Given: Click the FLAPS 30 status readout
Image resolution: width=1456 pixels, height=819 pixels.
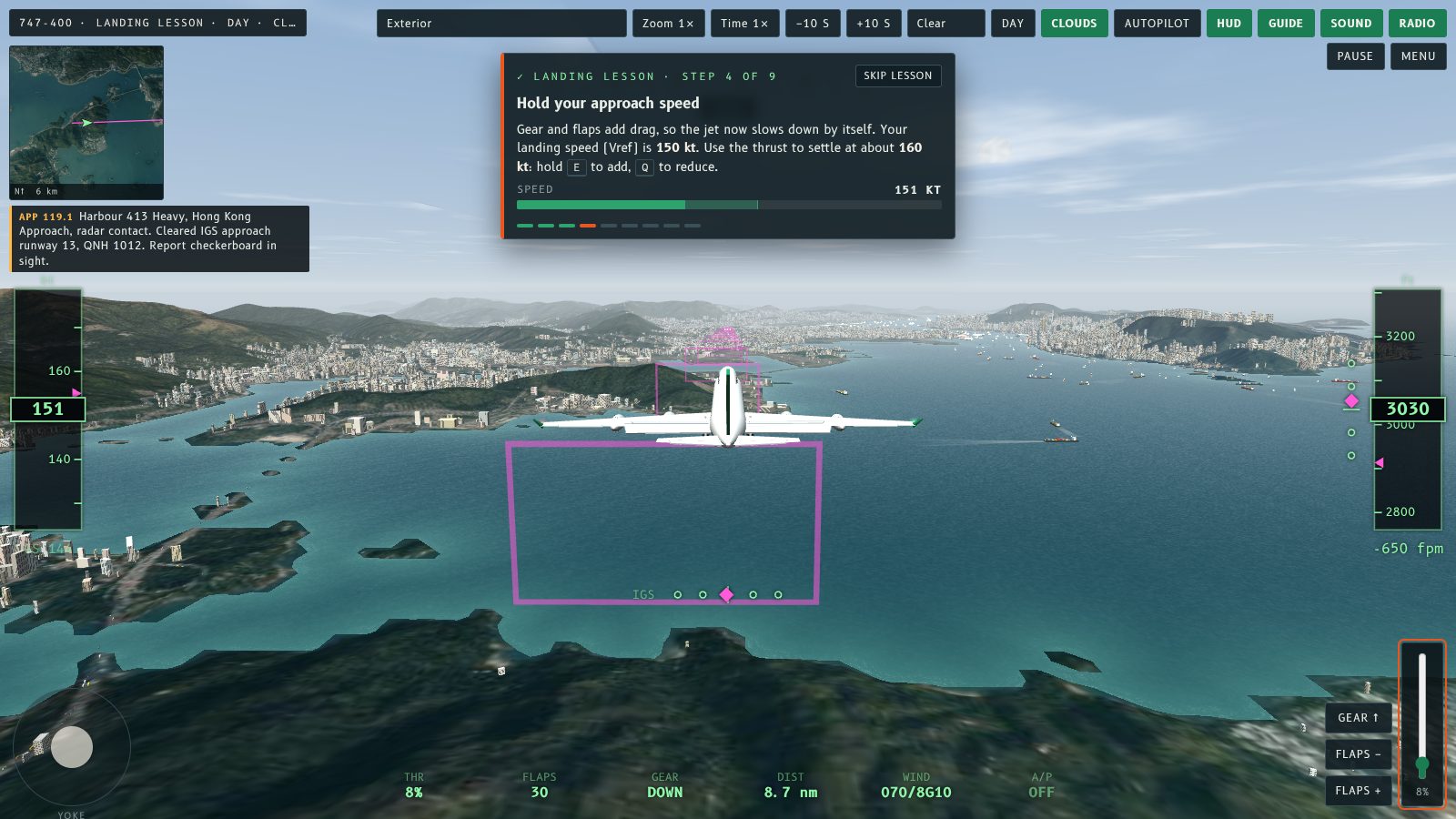Looking at the screenshot, I should 540,785.
